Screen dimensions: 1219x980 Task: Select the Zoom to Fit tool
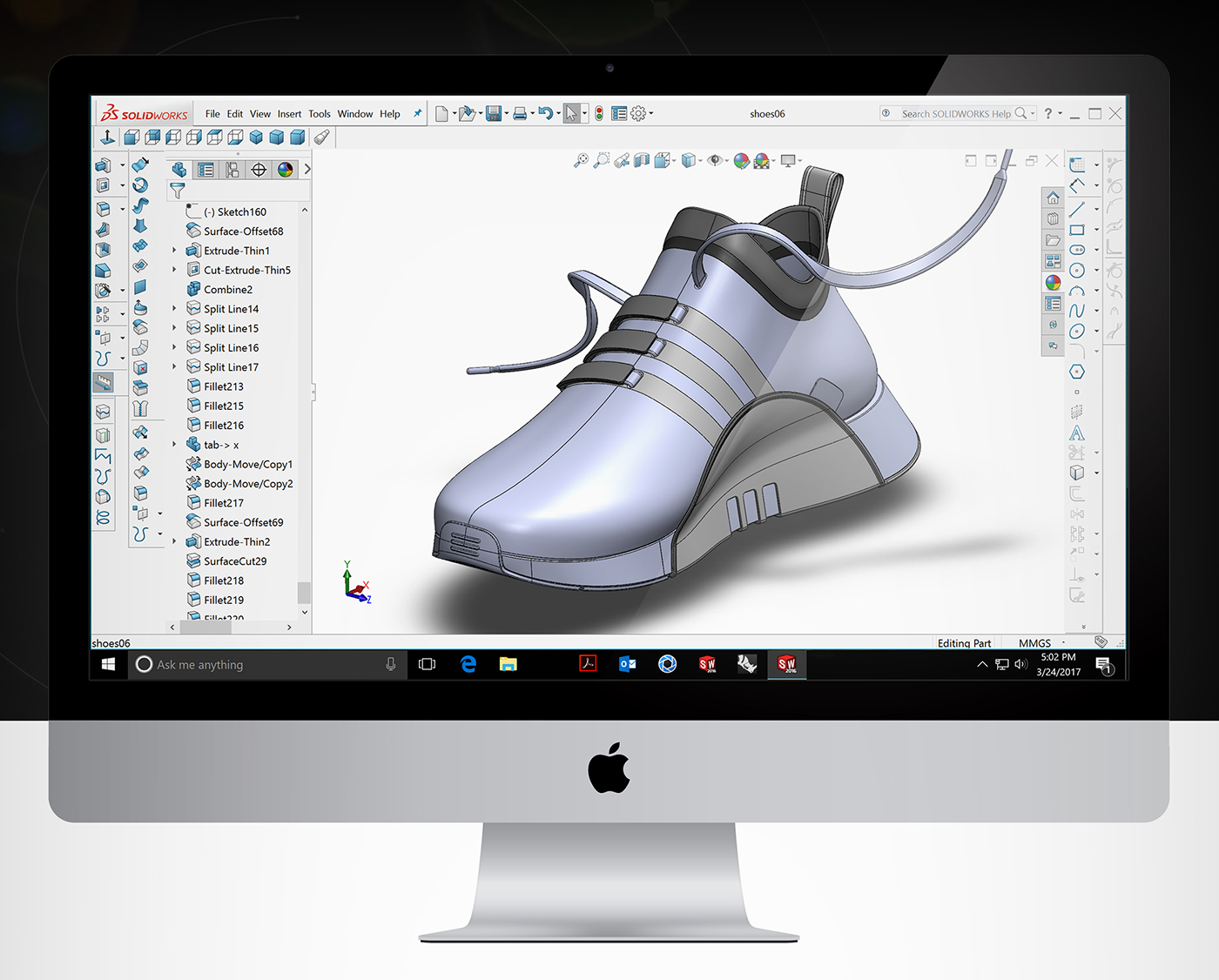[x=581, y=161]
